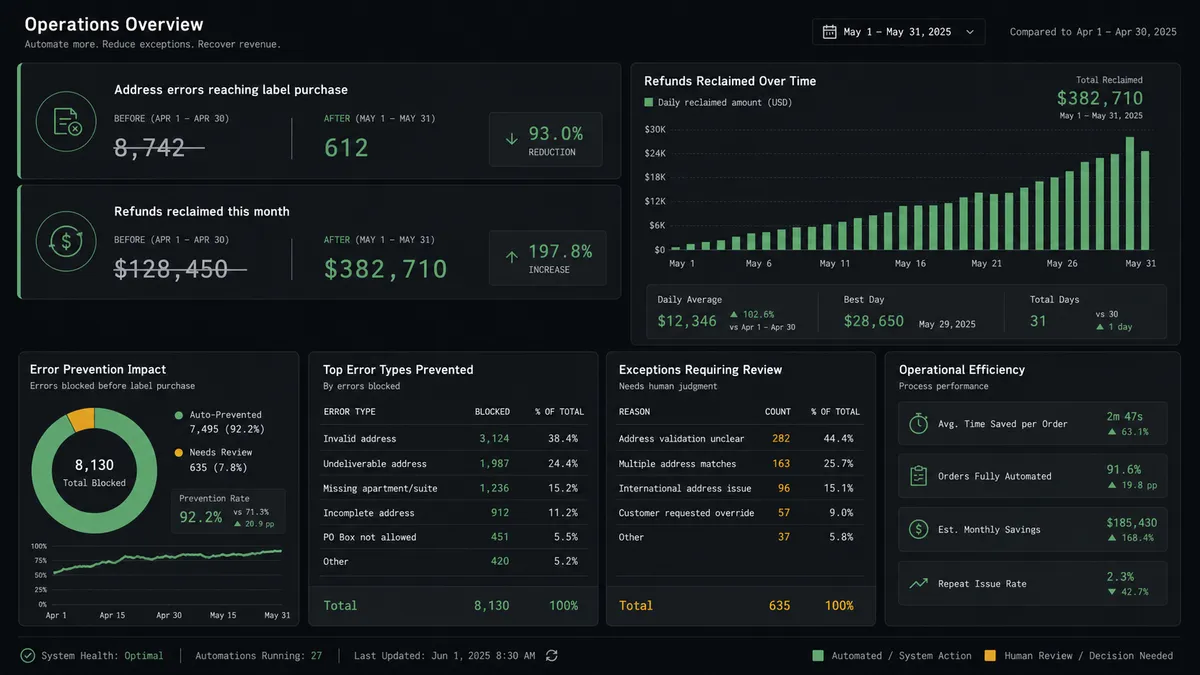Click the 3,124 blocked count
Viewport: 1200px width, 675px height.
pyautogui.click(x=494, y=439)
